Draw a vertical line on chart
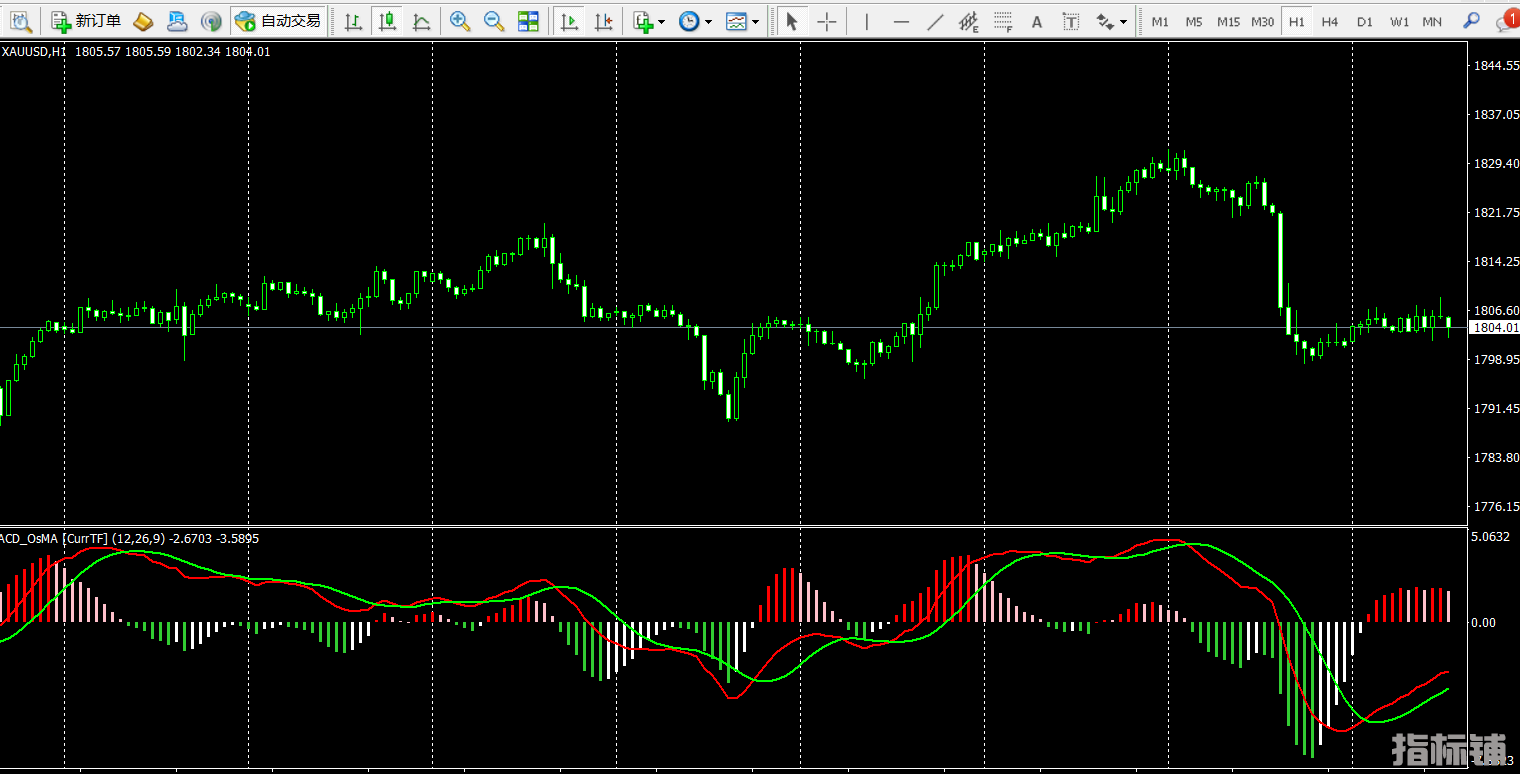This screenshot has height=774, width=1520. 866,21
